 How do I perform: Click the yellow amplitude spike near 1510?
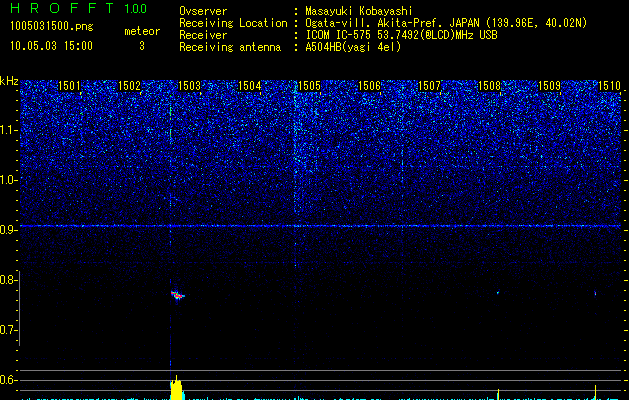(595, 392)
